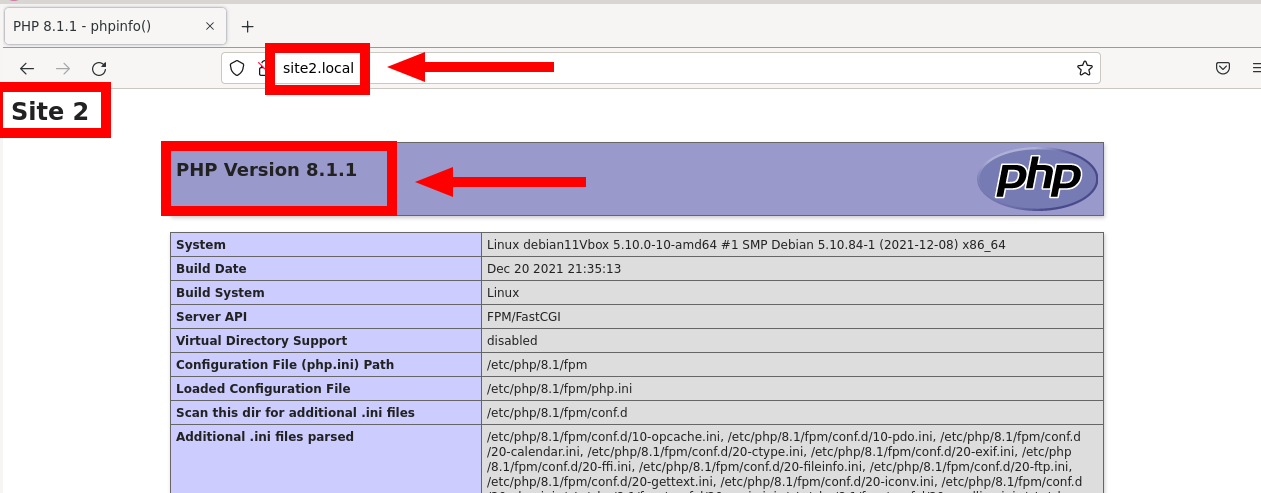The width and height of the screenshot is (1261, 493).
Task: Reload the current phpinfo page
Action: [99, 69]
